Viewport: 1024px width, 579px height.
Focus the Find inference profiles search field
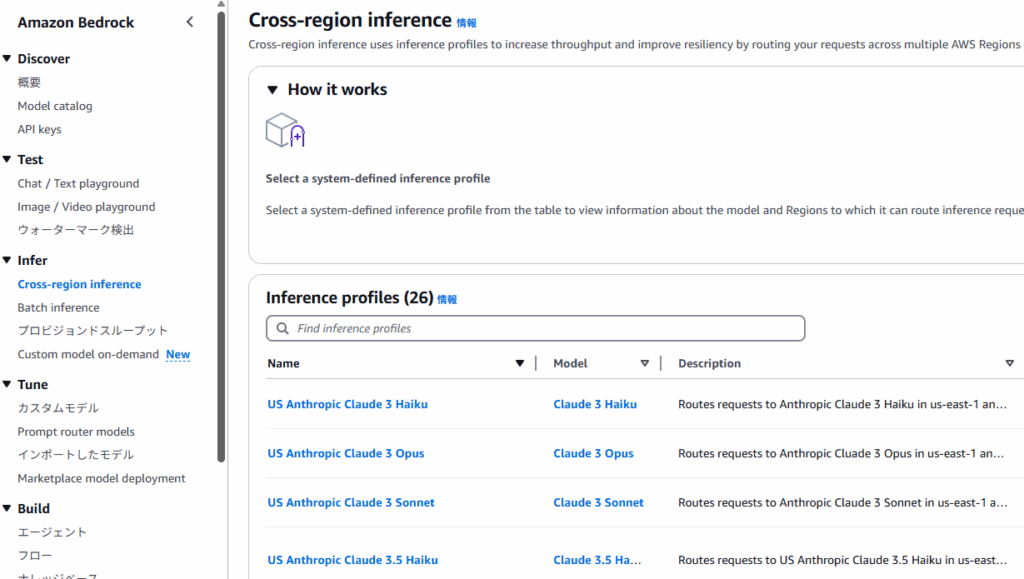536,328
